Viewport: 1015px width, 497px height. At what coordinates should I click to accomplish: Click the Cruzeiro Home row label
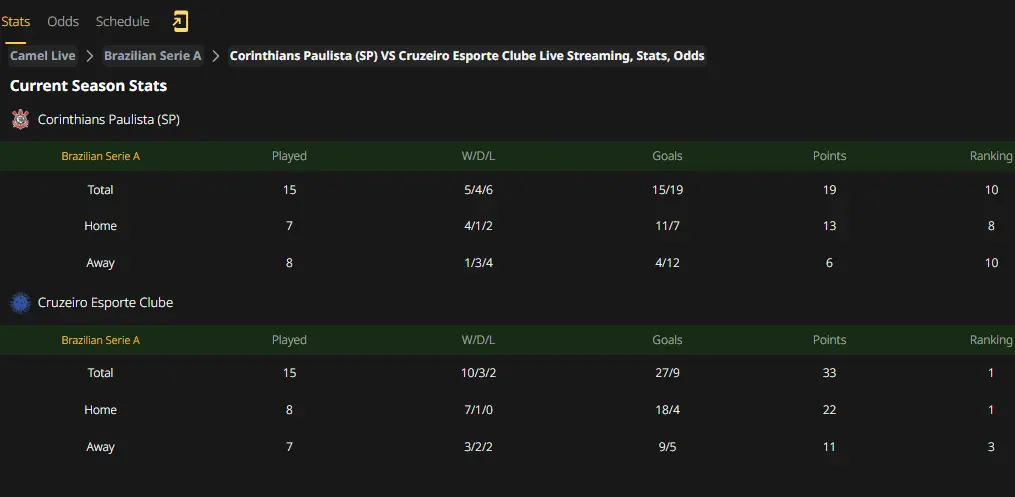tap(100, 410)
